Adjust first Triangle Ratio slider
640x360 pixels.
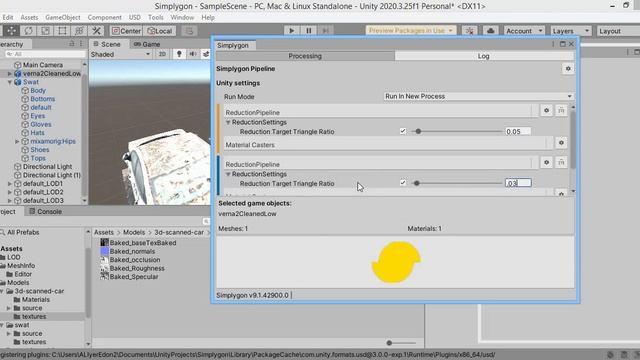click(456, 131)
